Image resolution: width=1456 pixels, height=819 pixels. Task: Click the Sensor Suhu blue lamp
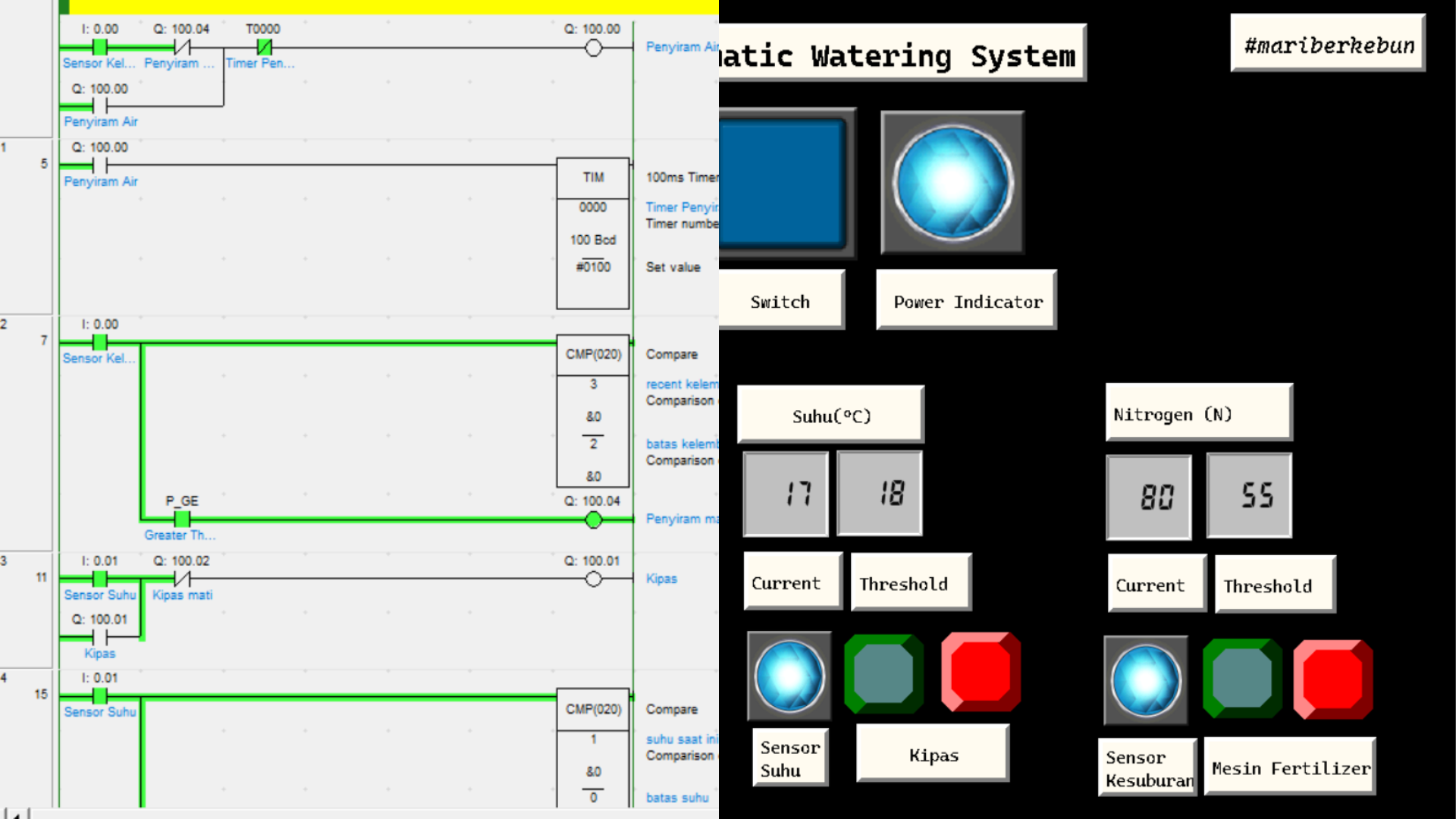(x=789, y=676)
